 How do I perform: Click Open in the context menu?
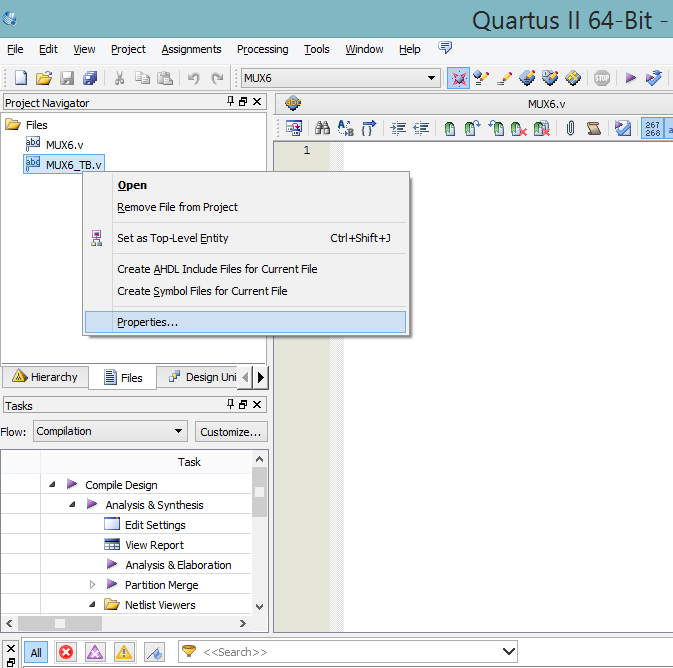[245, 185]
